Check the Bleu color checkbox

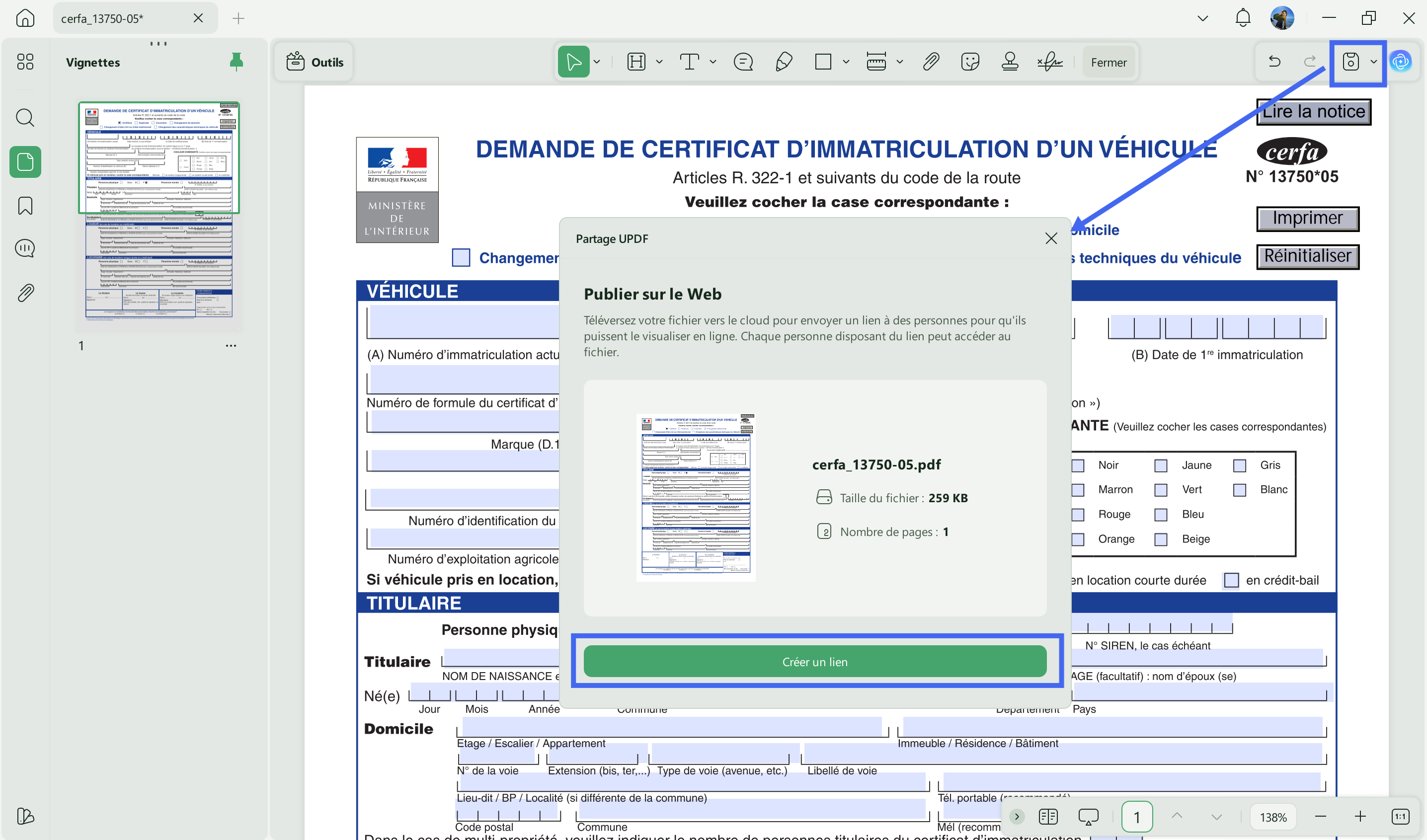1160,515
